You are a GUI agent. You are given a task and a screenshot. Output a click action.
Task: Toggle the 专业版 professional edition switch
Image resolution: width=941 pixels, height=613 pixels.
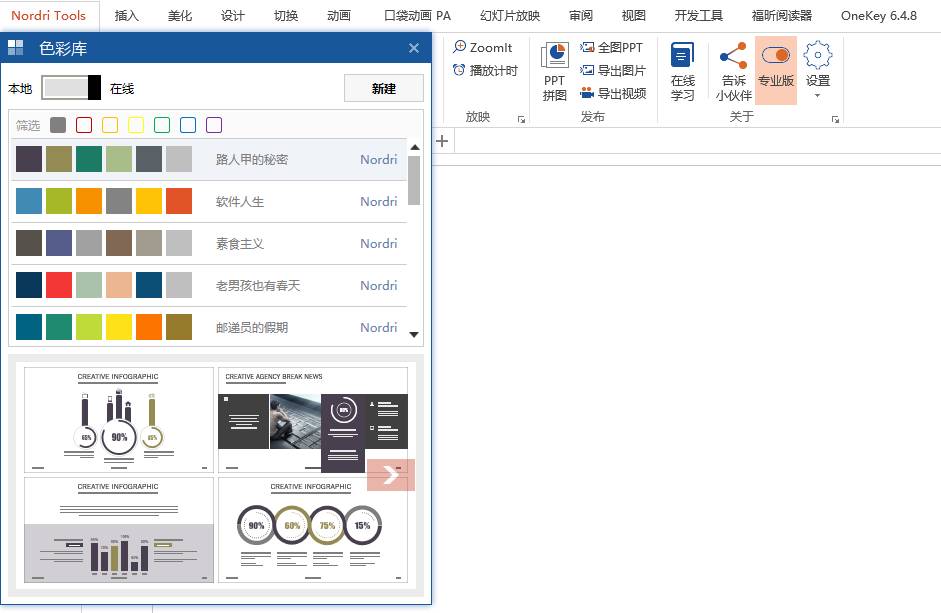click(x=776, y=70)
